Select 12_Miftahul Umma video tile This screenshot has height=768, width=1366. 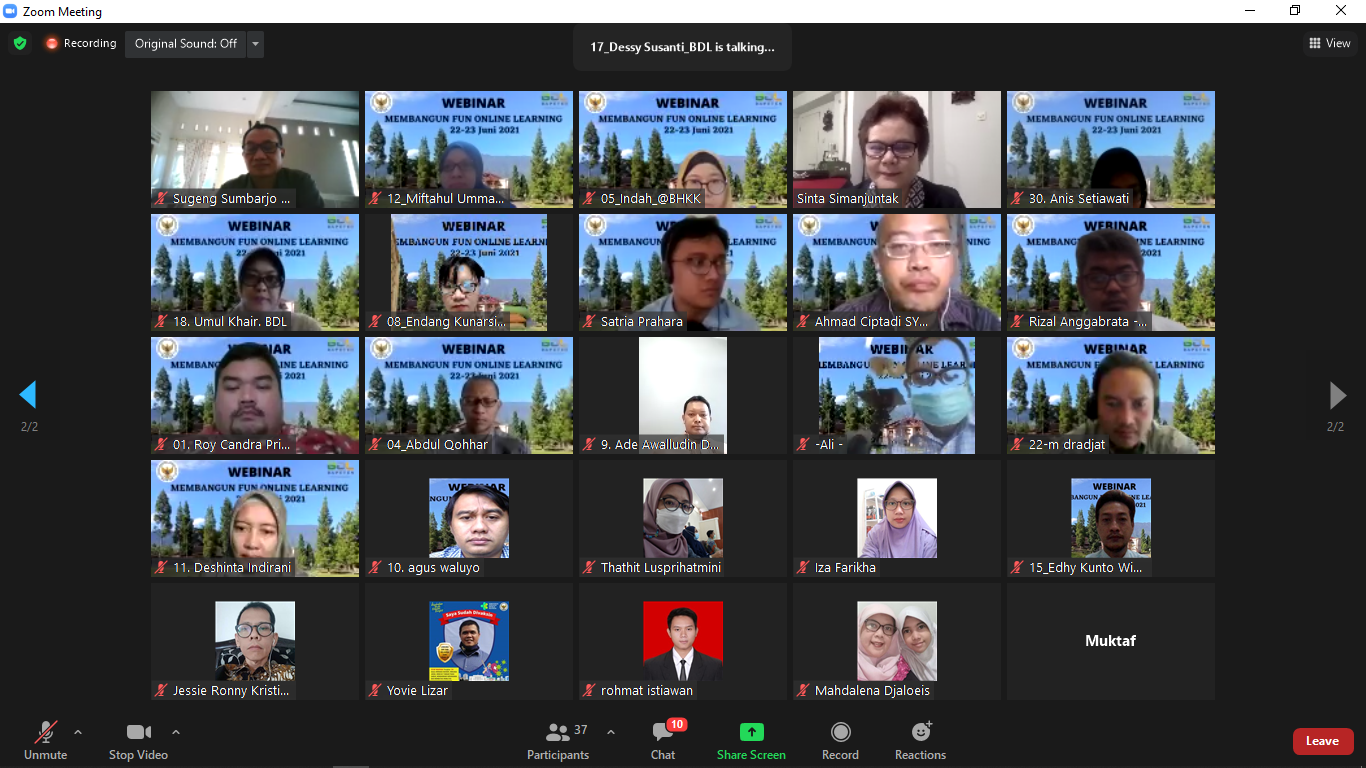[x=469, y=149]
